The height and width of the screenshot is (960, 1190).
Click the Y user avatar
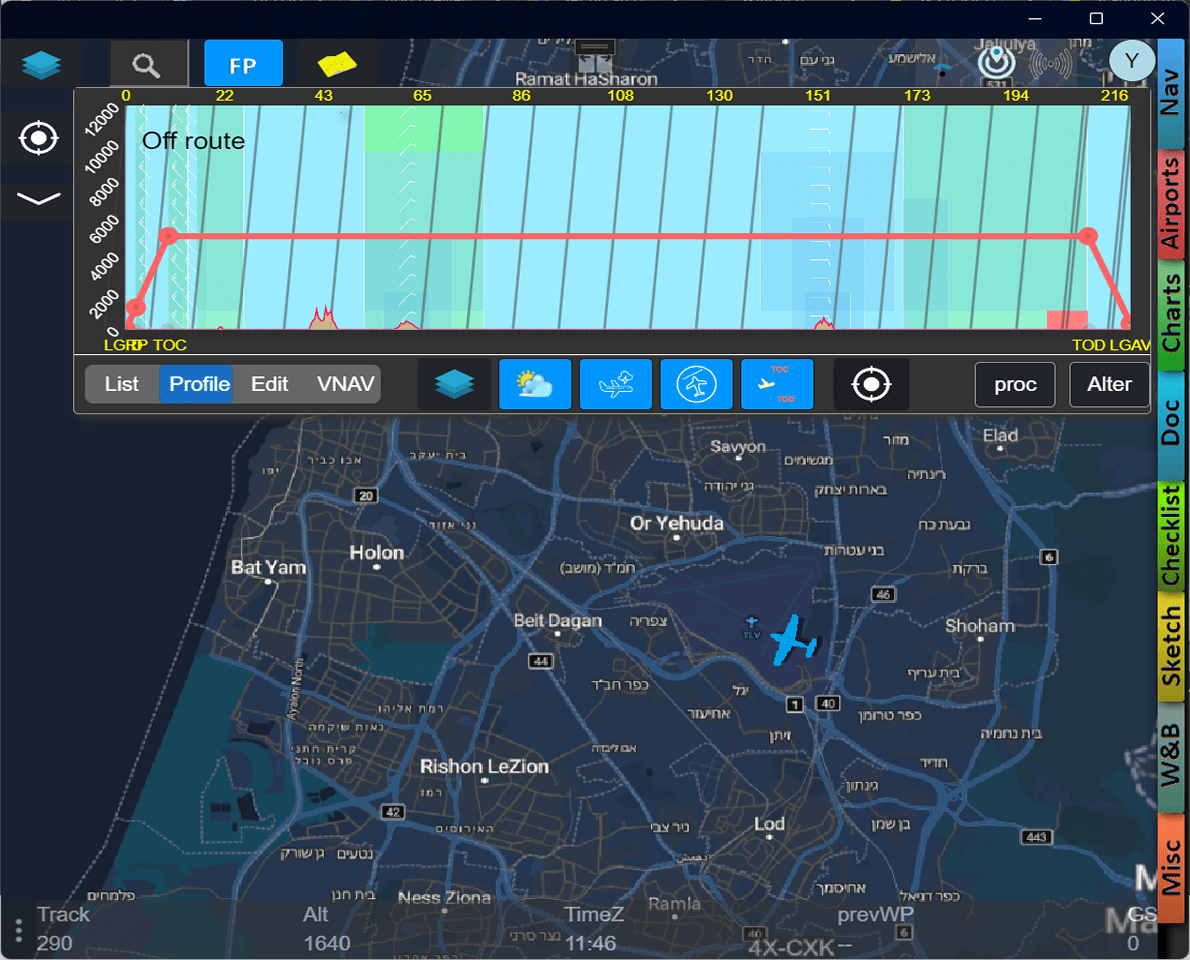pos(1131,62)
